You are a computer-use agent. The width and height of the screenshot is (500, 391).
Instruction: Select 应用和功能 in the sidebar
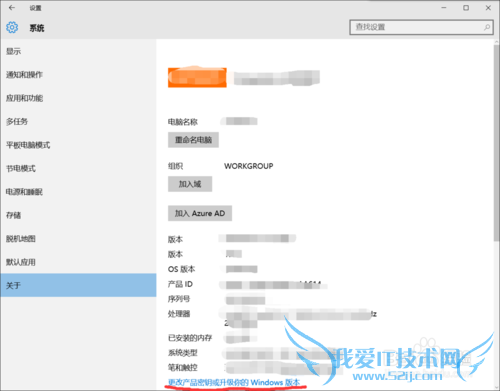click(78, 98)
